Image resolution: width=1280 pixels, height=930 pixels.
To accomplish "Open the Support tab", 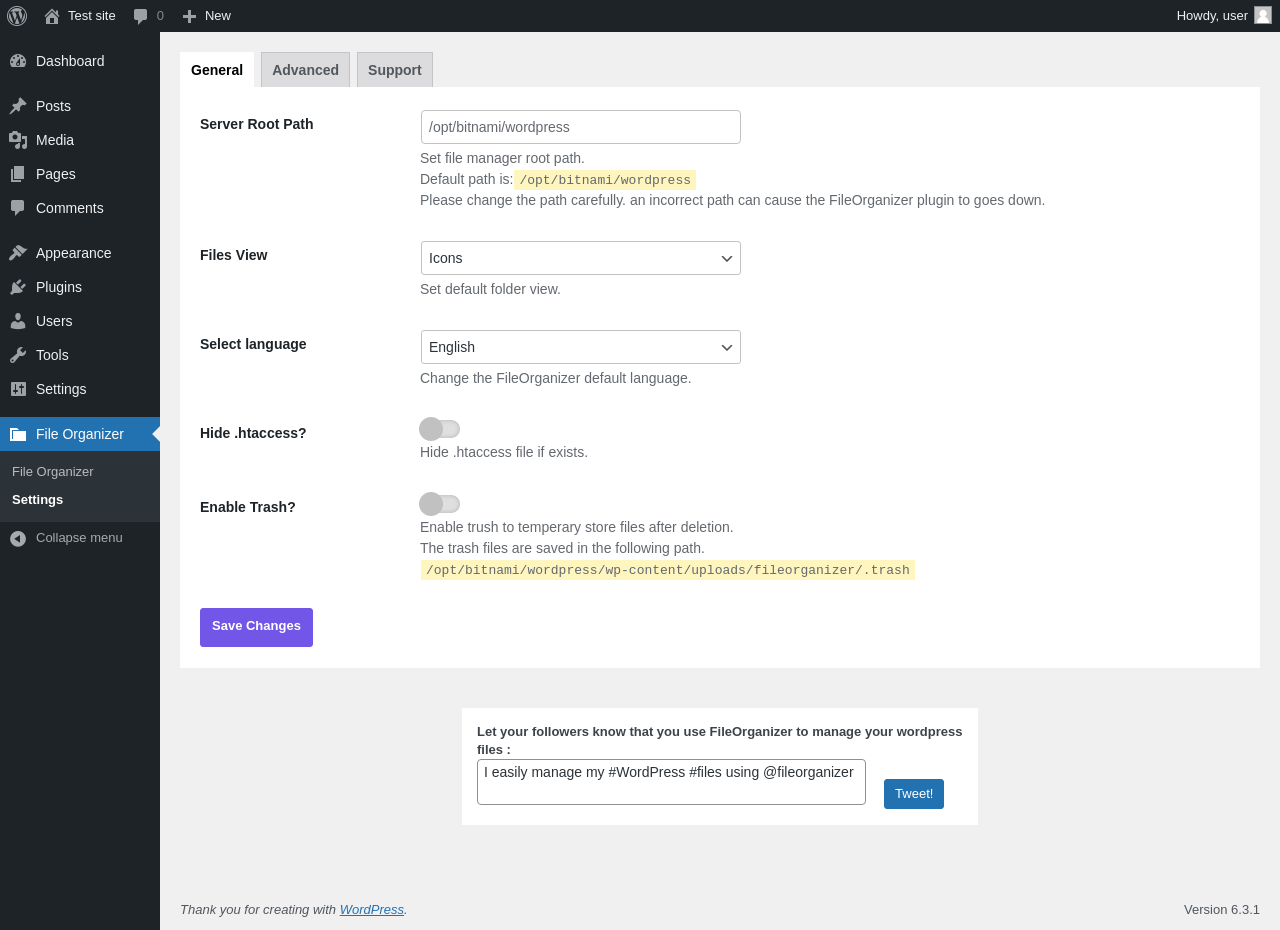I will (394, 70).
